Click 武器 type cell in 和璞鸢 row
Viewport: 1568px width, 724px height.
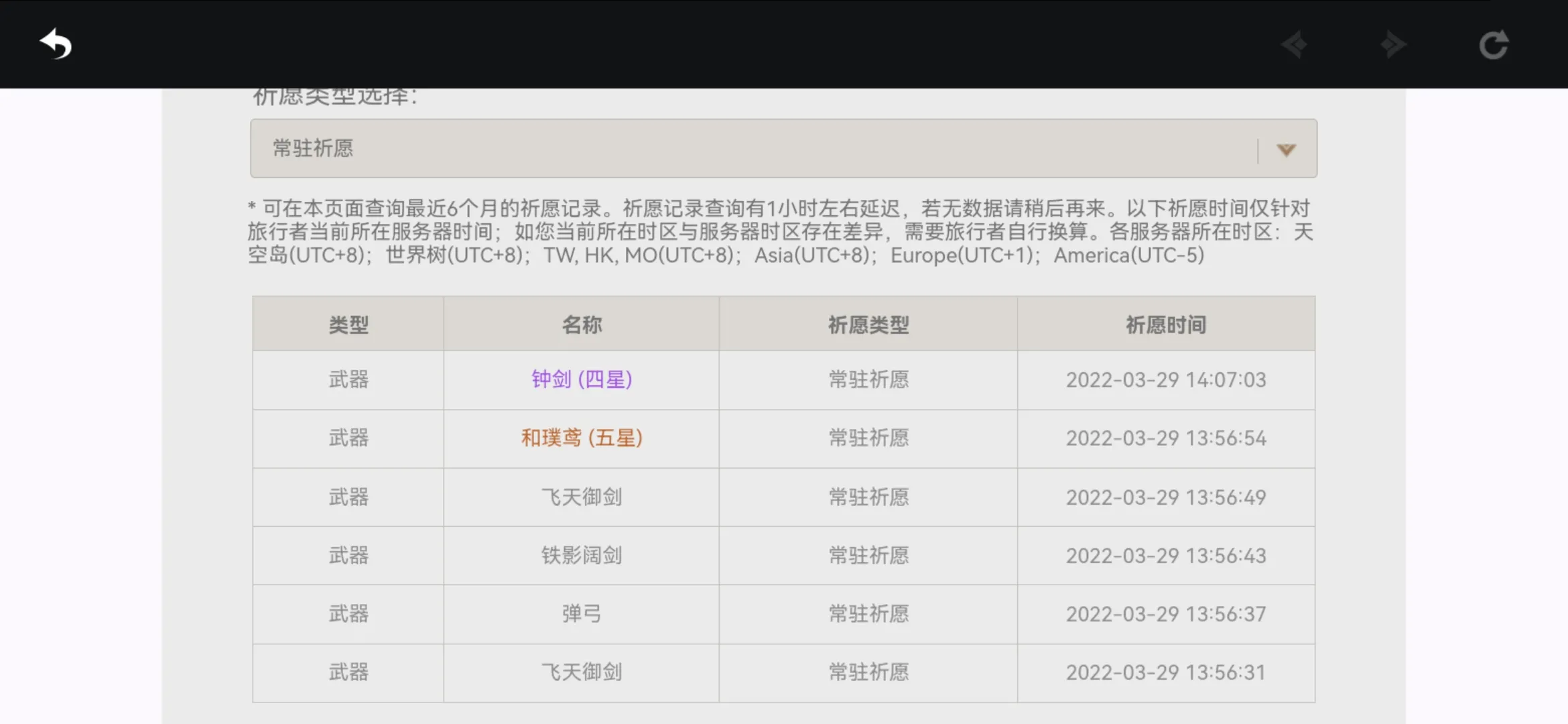tap(348, 438)
